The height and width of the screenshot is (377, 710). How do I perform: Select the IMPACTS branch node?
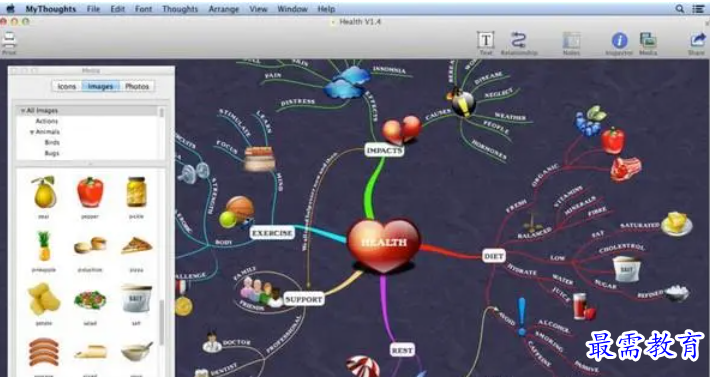[x=384, y=150]
